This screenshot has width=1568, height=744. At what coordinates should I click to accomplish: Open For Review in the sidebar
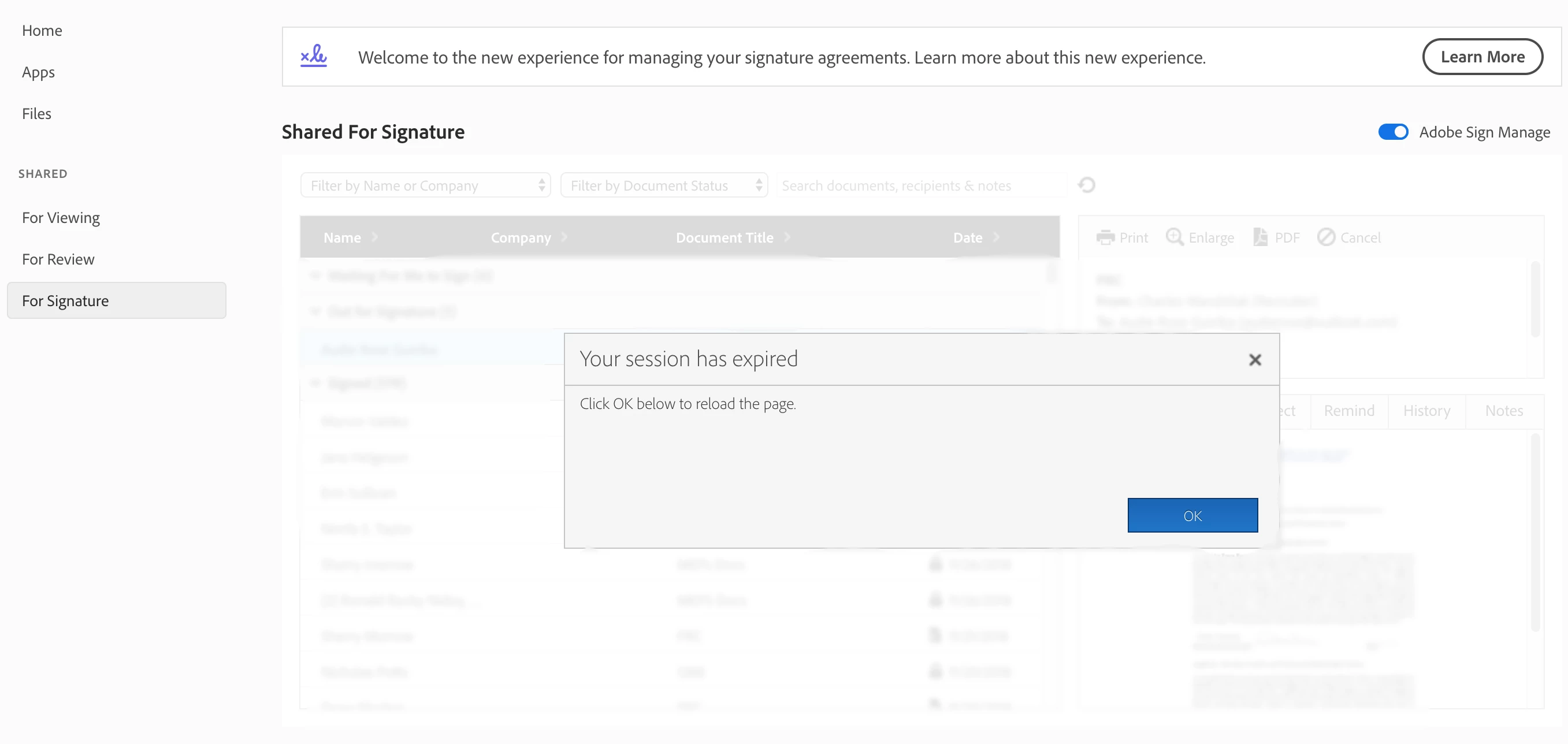pyautogui.click(x=58, y=259)
